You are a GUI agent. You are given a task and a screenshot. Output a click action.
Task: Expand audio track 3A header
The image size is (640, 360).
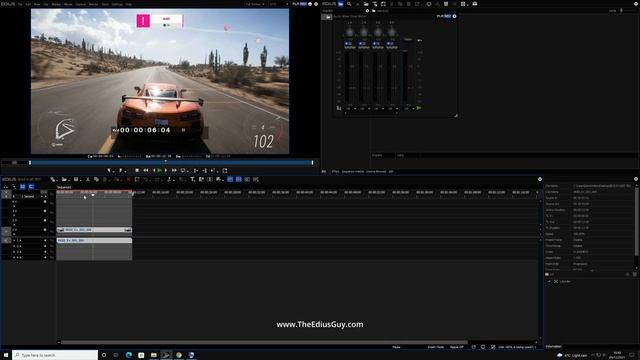tap(14, 252)
